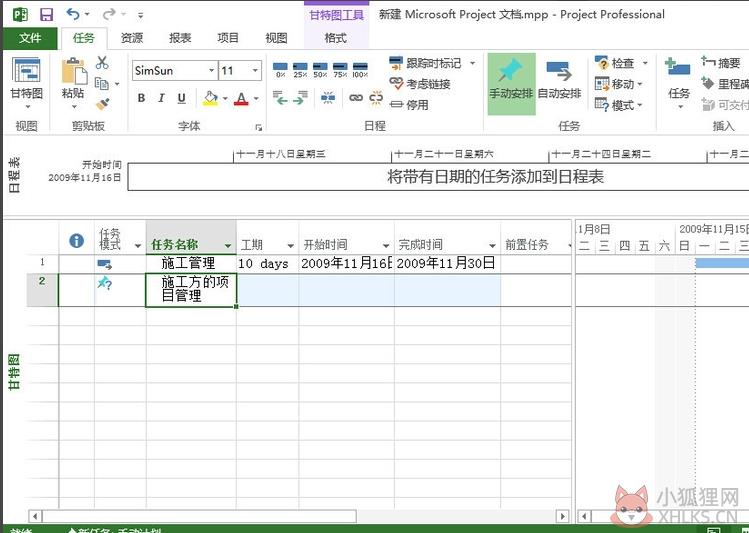Customize quick access toolbar dropdown
The height and width of the screenshot is (533, 749).
pyautogui.click(x=140, y=15)
